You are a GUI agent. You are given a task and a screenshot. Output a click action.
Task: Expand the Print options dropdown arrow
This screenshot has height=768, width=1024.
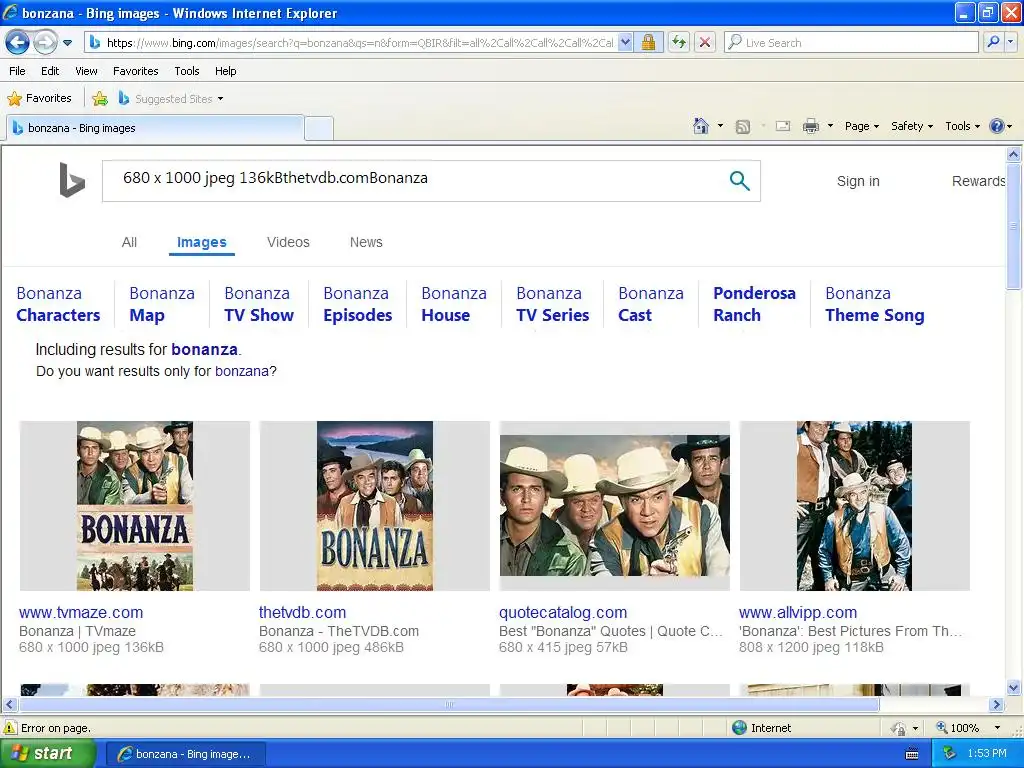tap(830, 126)
